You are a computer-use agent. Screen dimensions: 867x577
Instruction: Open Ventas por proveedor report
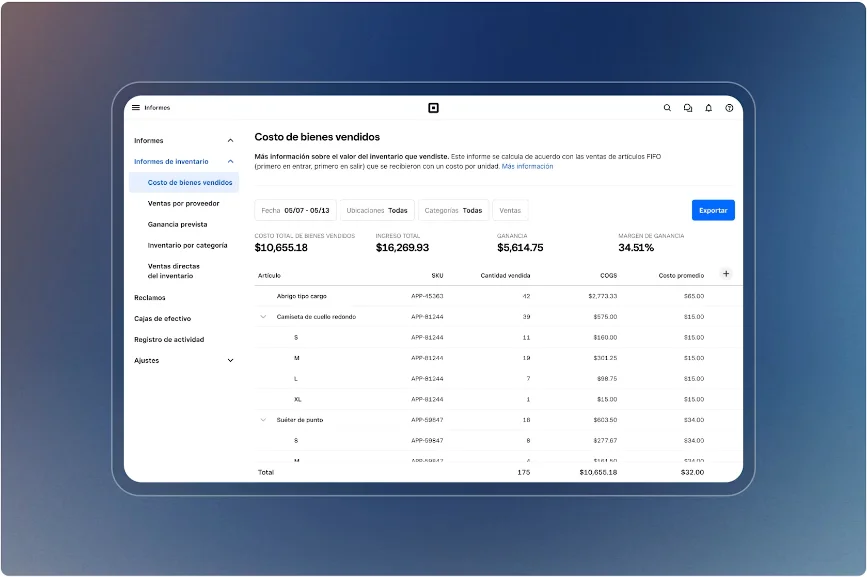pos(184,203)
